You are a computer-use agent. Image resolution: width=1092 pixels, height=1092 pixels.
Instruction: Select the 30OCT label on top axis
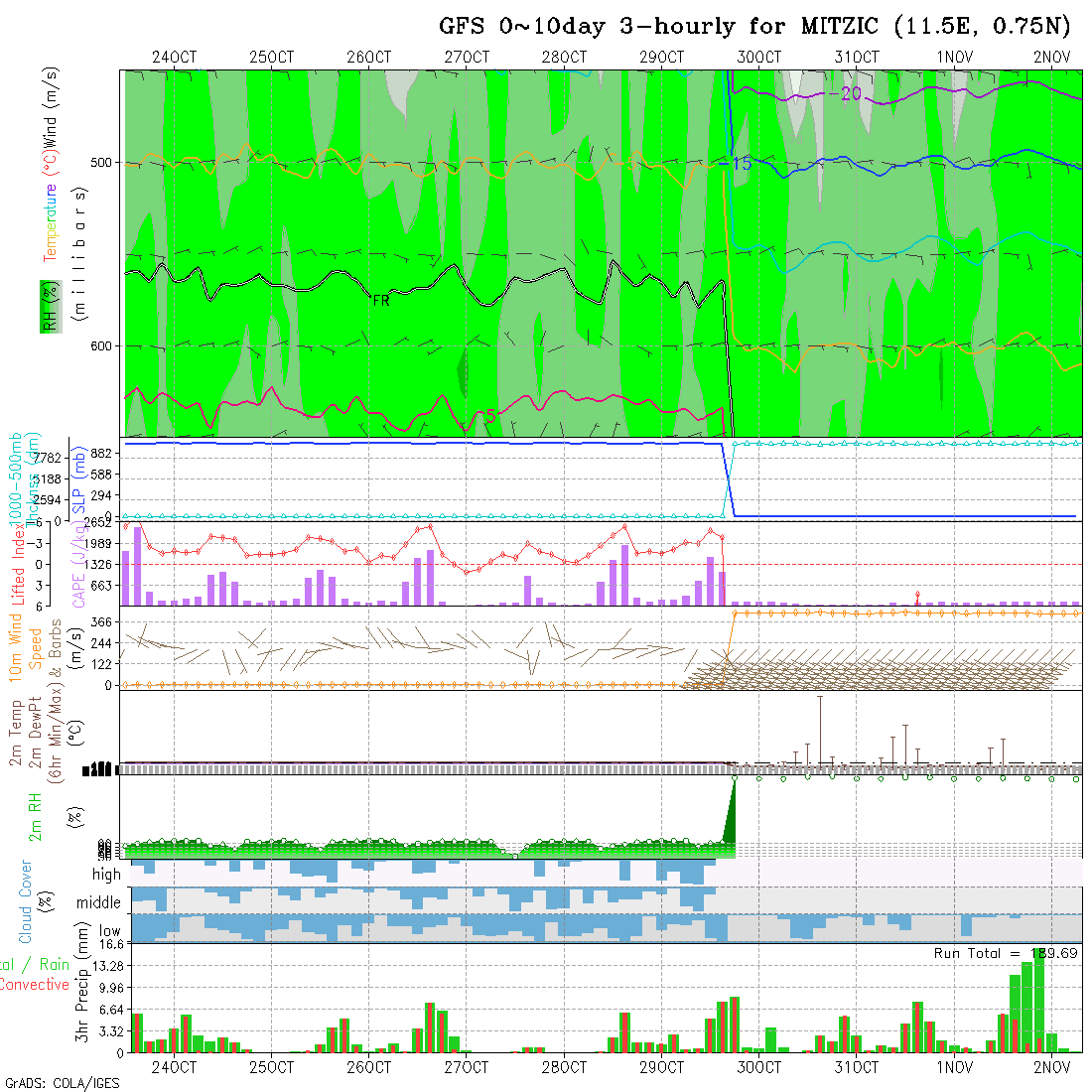(758, 58)
